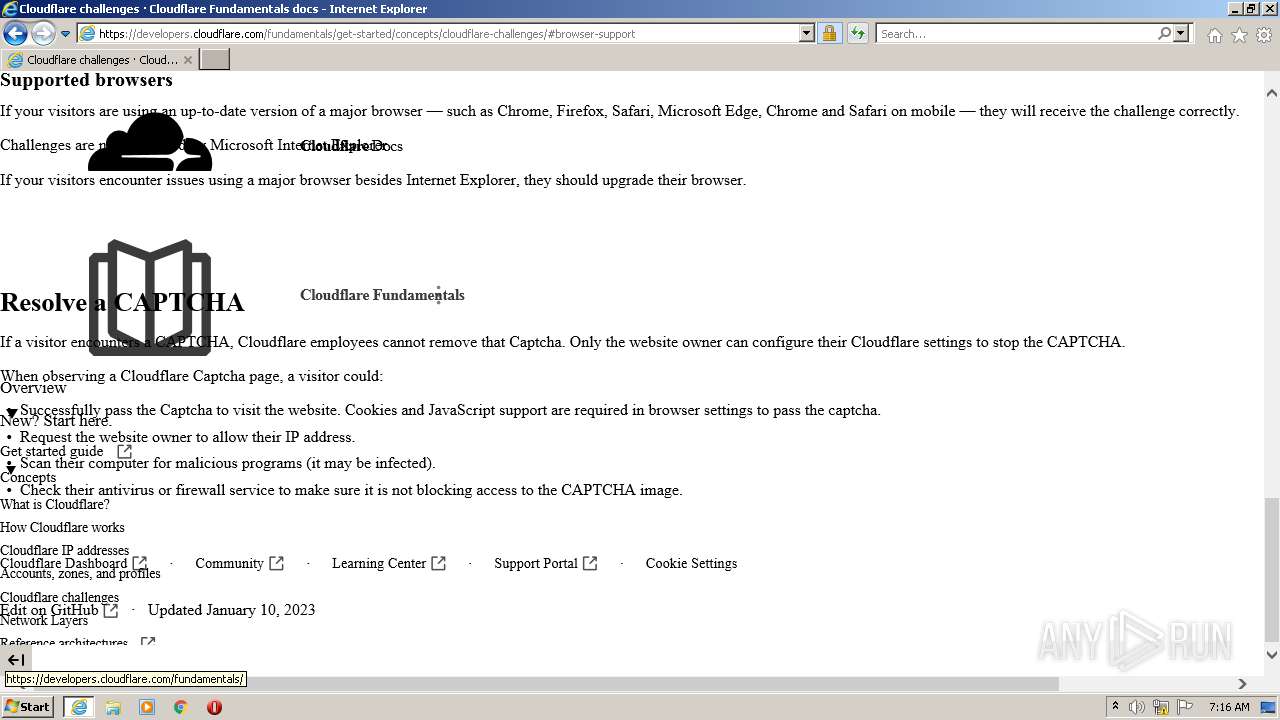Viewport: 1280px width, 720px height.
Task: Click the Edit on GitHub link
Action: [49, 610]
